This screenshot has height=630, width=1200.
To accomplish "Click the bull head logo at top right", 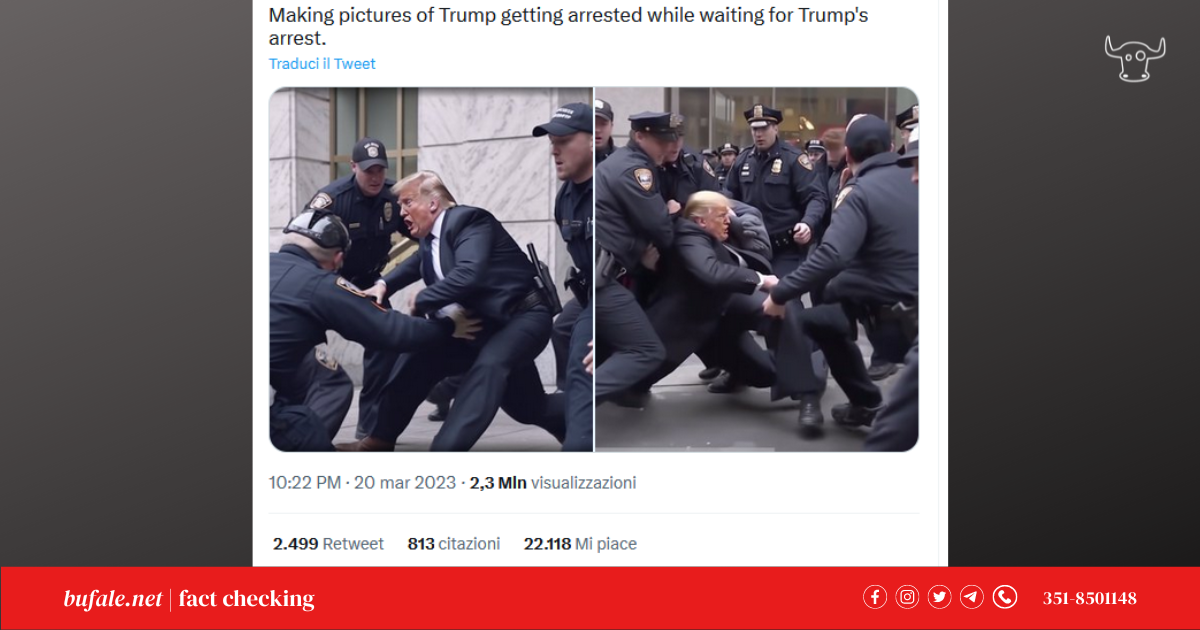I will 1135,58.
